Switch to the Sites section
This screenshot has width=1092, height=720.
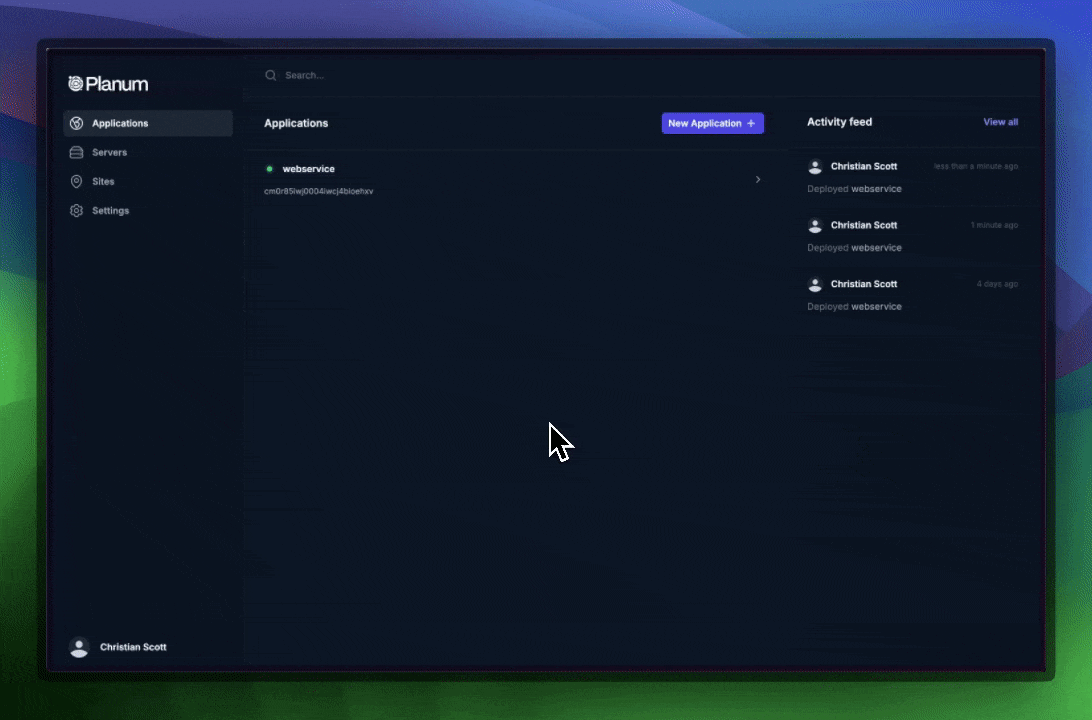(x=102, y=181)
